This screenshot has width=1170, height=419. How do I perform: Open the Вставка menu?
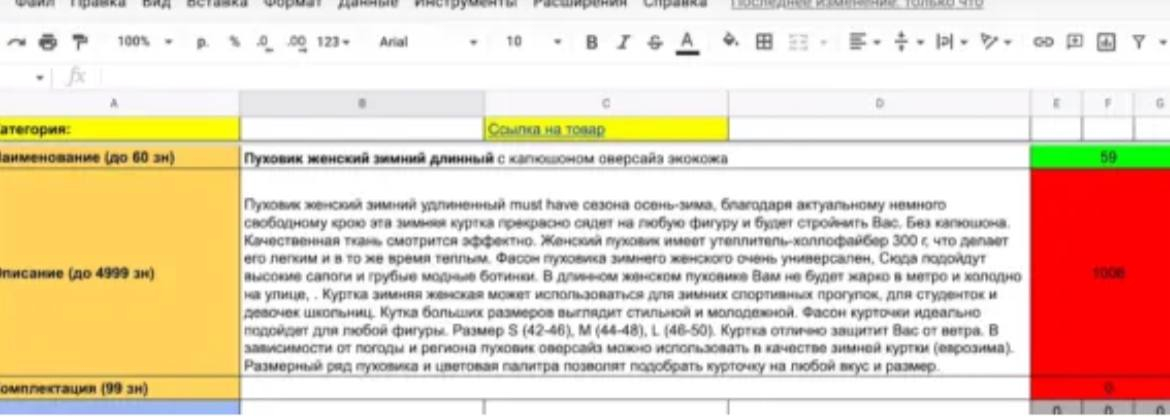pos(216,4)
